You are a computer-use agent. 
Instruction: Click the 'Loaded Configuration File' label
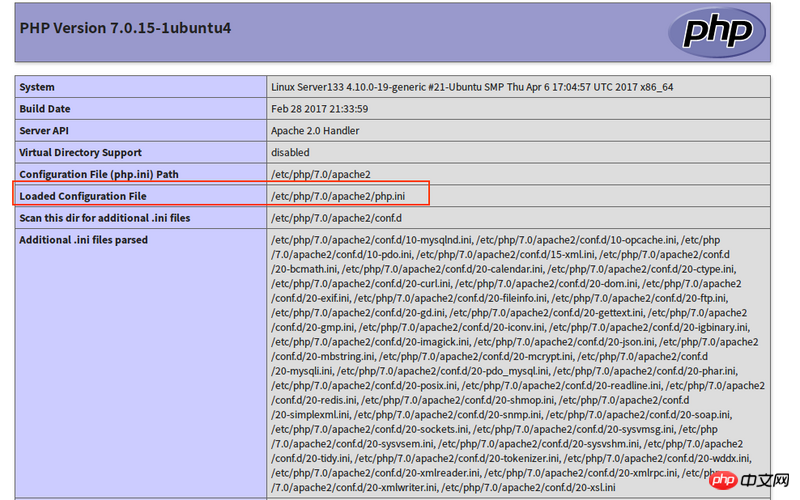(83, 196)
